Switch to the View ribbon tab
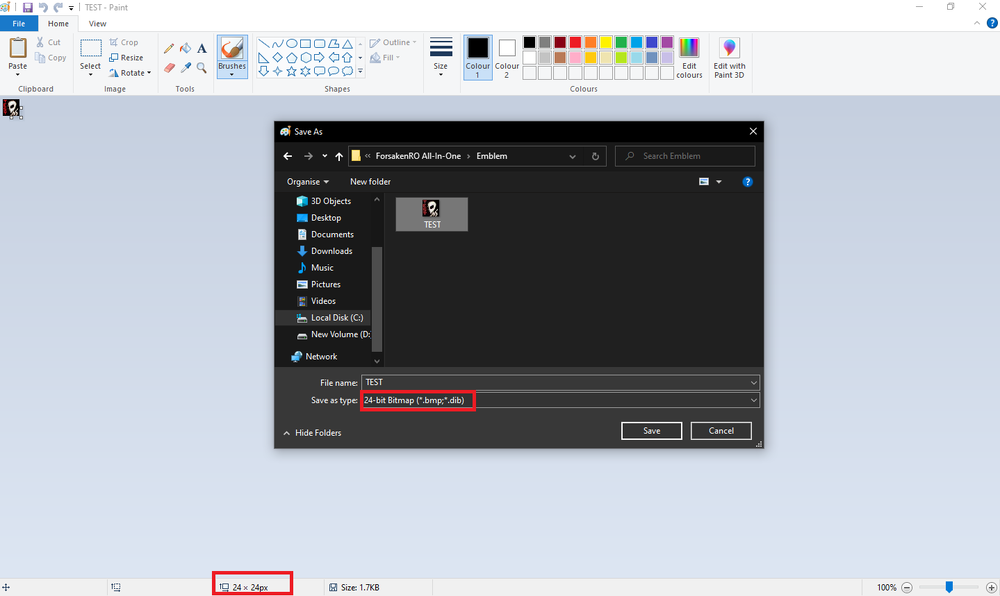 [97, 23]
